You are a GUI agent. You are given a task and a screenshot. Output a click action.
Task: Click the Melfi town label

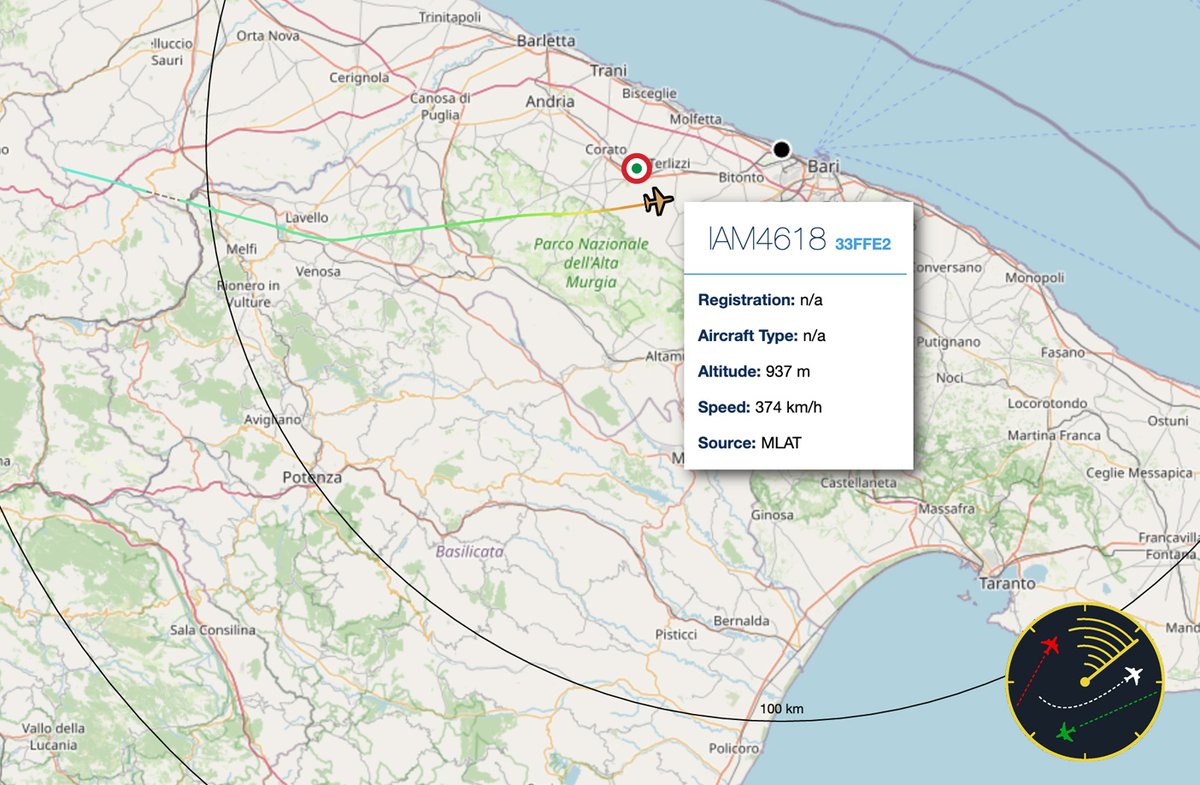tap(242, 248)
